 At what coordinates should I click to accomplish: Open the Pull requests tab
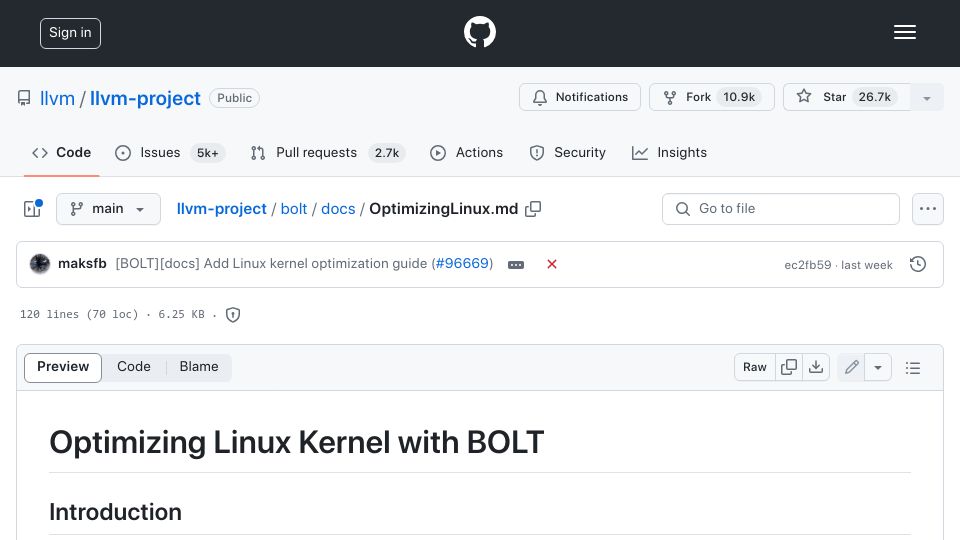pyautogui.click(x=328, y=152)
